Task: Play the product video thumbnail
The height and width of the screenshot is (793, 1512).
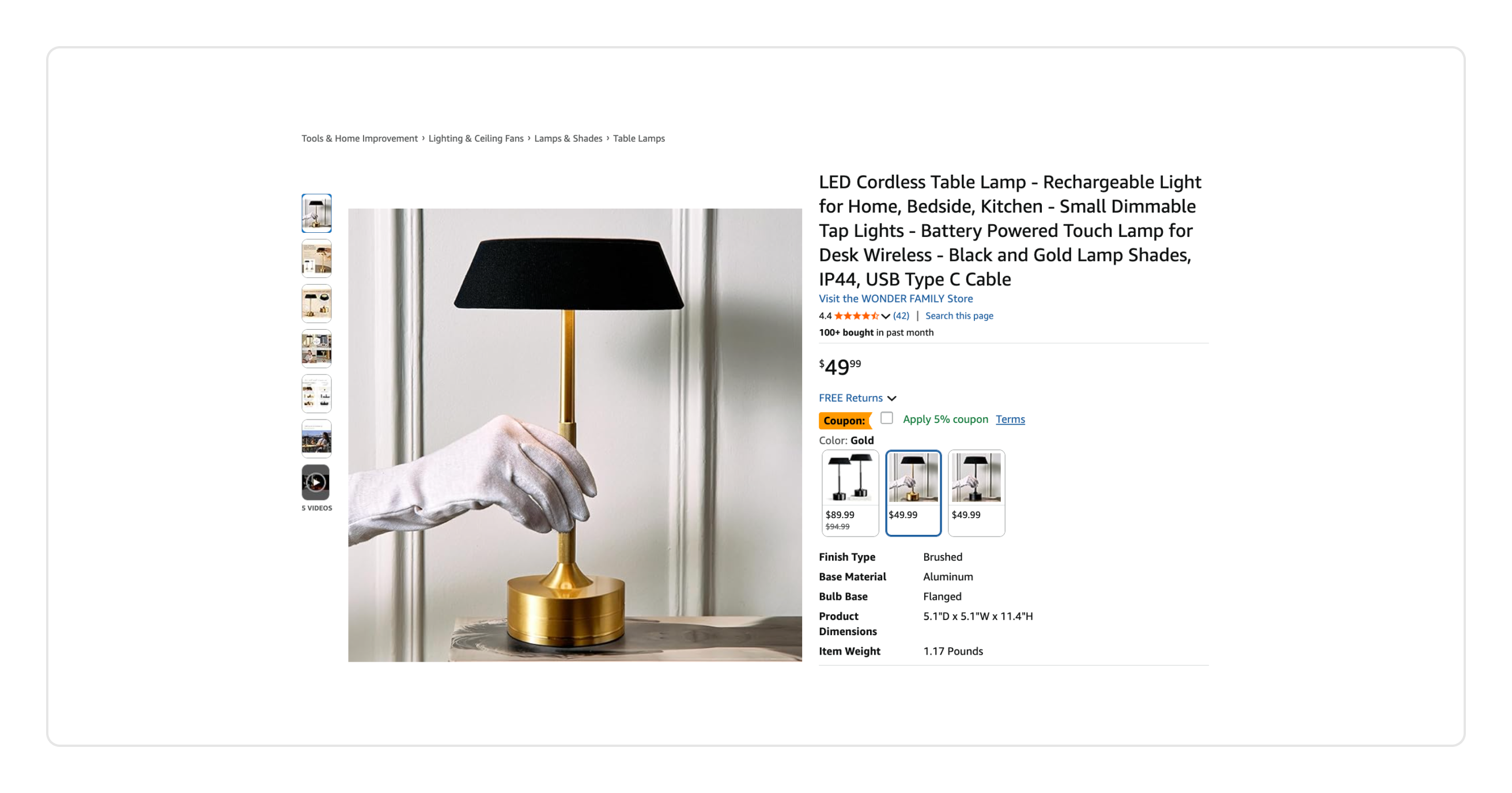Action: (316, 482)
